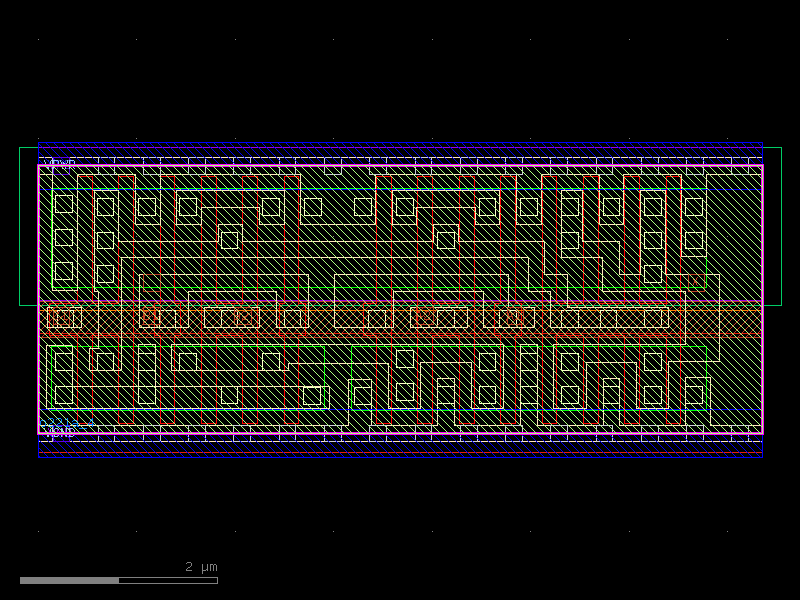Image resolution: width=800 pixels, height=600 pixels.
Task: Click the blue cell boundary outline
Action: coord(400,141)
